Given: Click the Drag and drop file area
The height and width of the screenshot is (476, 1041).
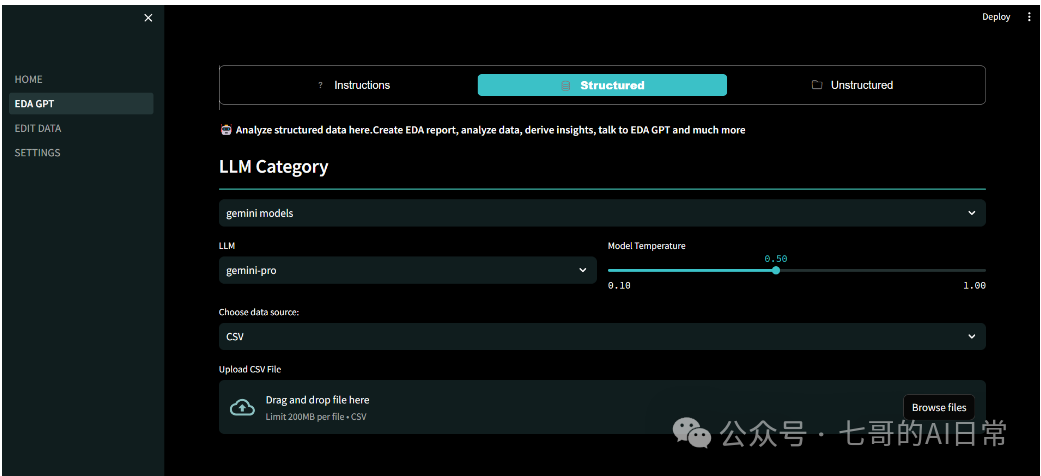Looking at the screenshot, I should pos(602,407).
